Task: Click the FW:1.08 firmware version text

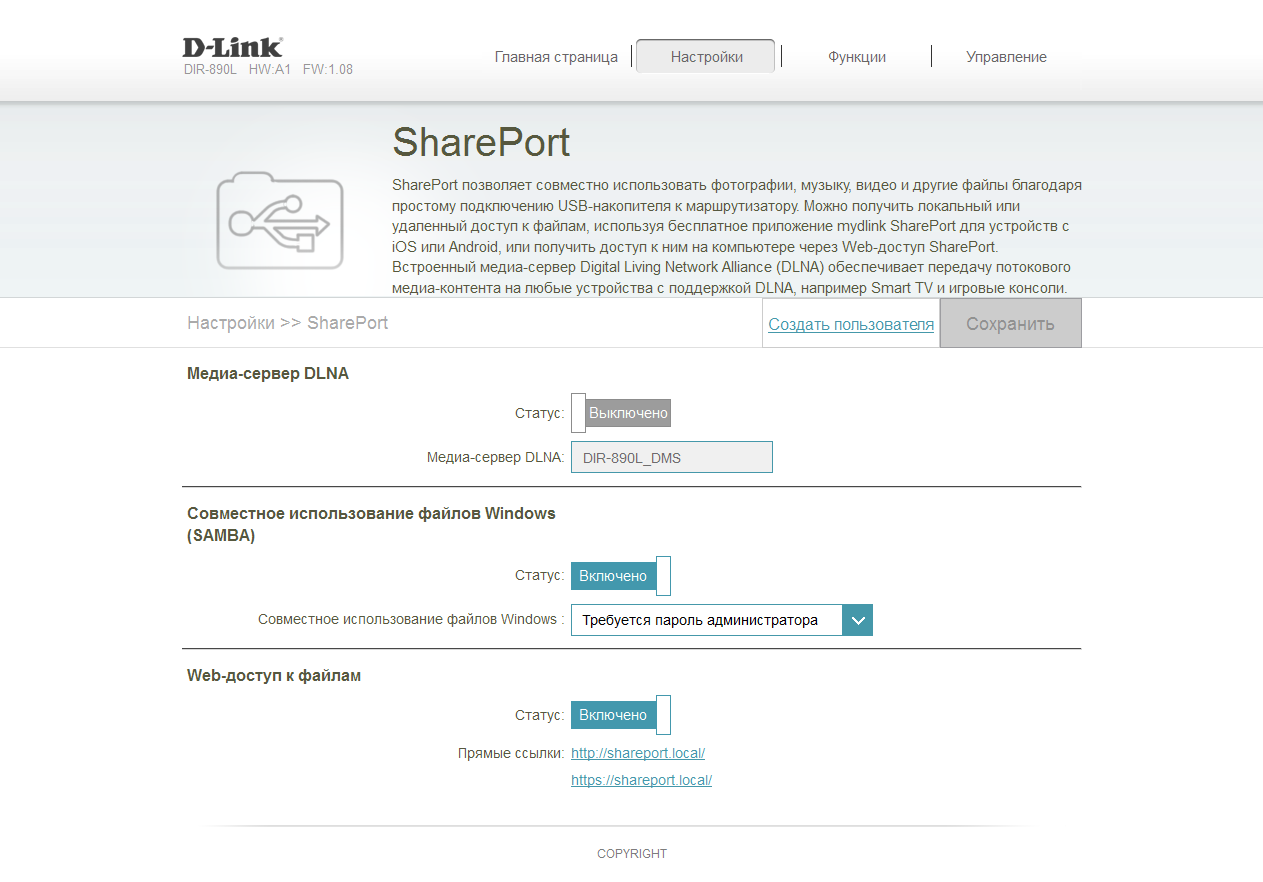Action: coord(328,70)
